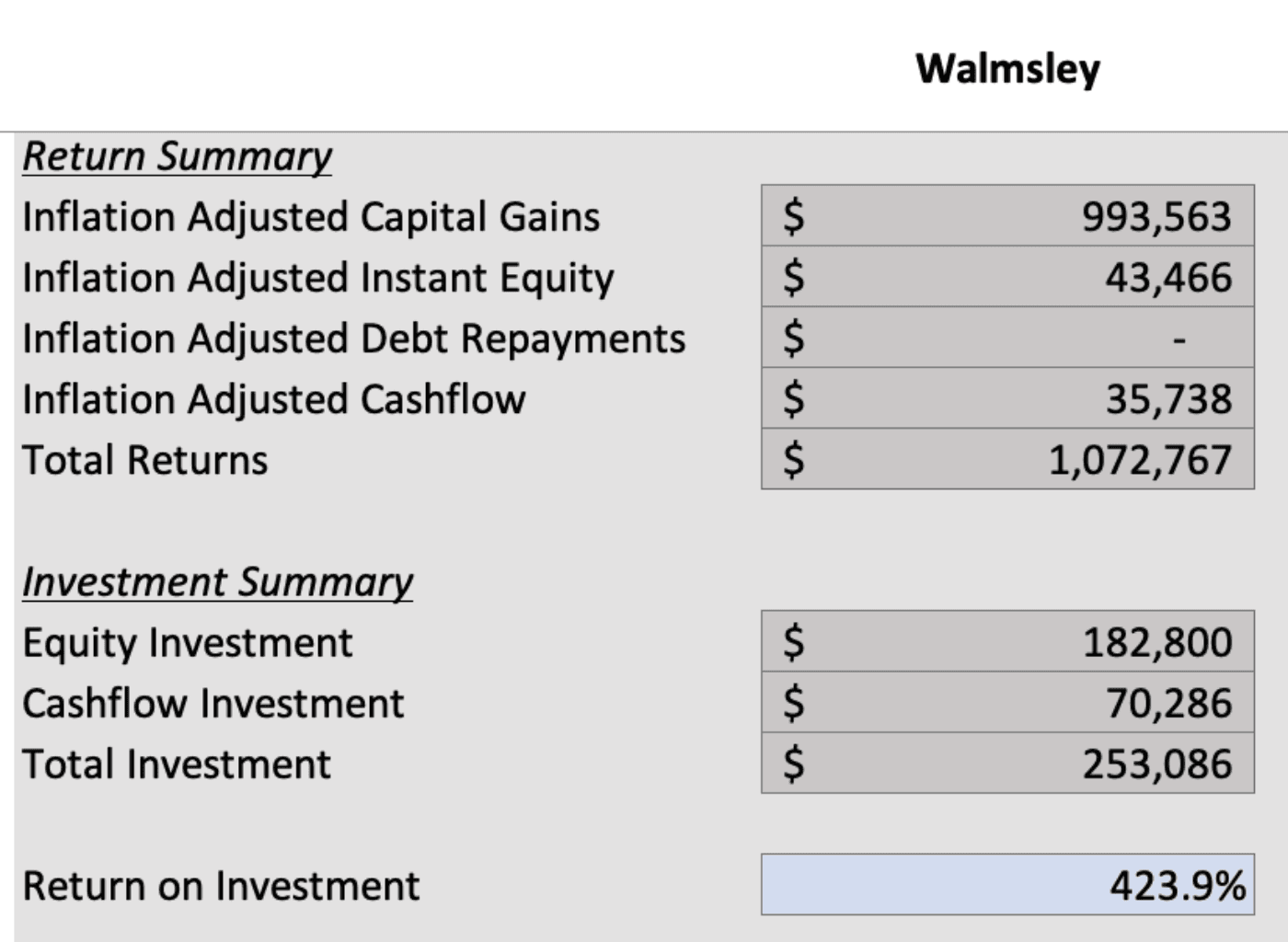The image size is (1288, 942).
Task: Click the blue 423.9% return cell
Action: (x=1007, y=885)
